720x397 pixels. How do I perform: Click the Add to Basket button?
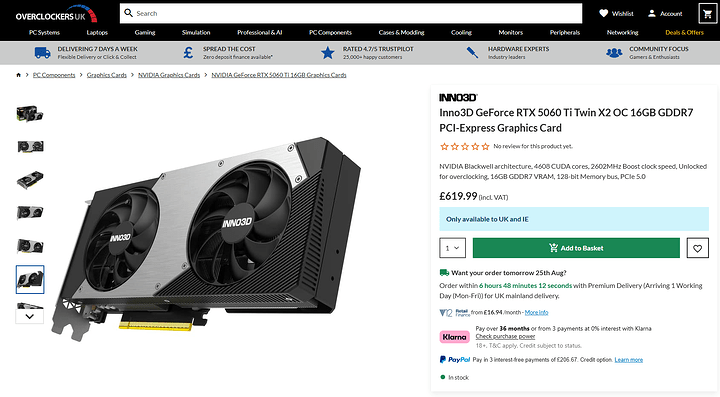pyautogui.click(x=576, y=248)
